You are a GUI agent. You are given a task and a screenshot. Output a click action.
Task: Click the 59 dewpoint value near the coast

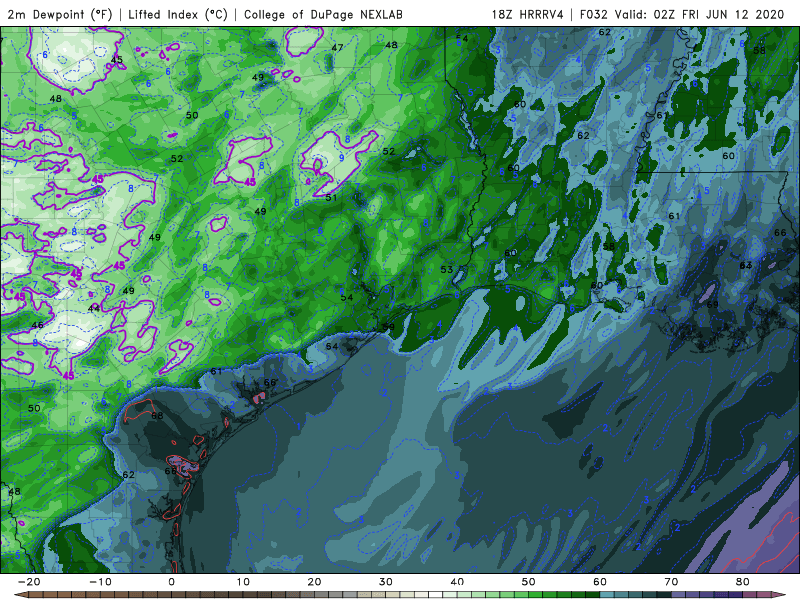click(x=389, y=327)
